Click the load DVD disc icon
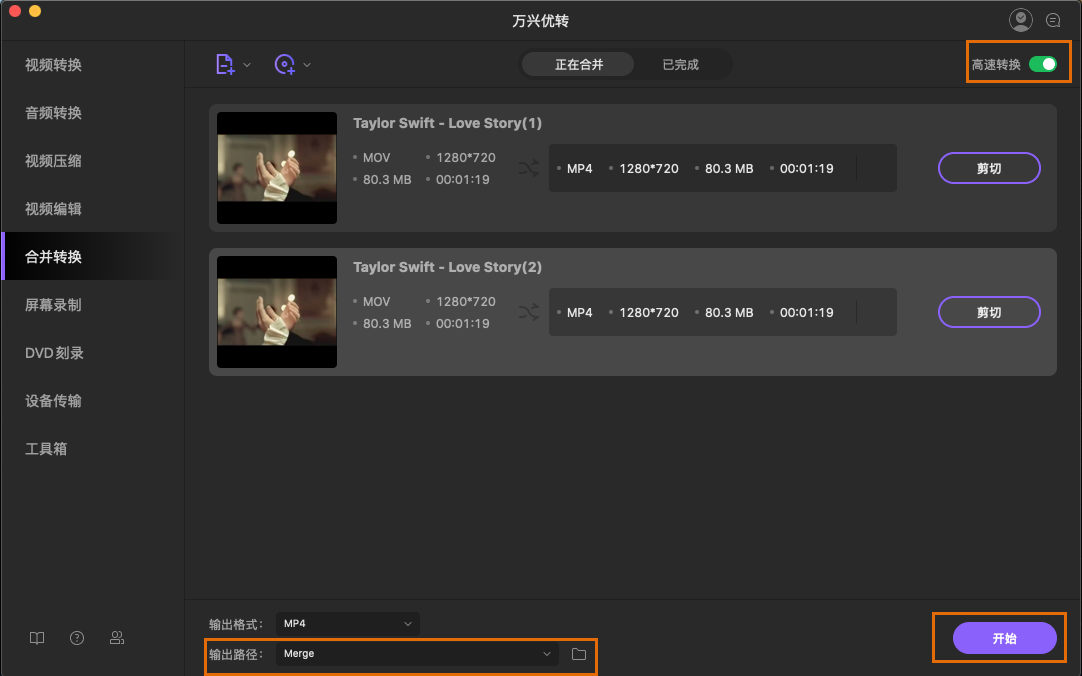Image resolution: width=1082 pixels, height=676 pixels. click(x=285, y=65)
